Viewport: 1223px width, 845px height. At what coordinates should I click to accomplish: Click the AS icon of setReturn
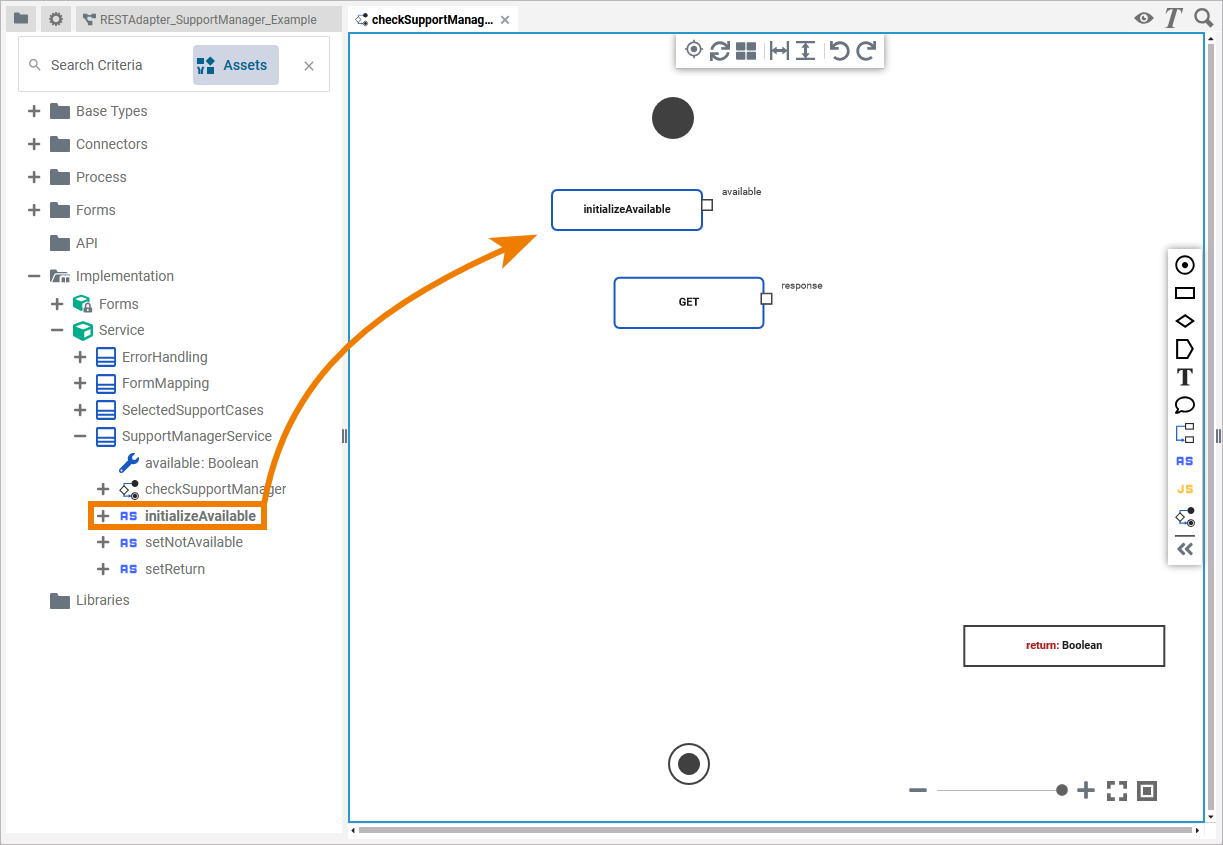[x=129, y=569]
